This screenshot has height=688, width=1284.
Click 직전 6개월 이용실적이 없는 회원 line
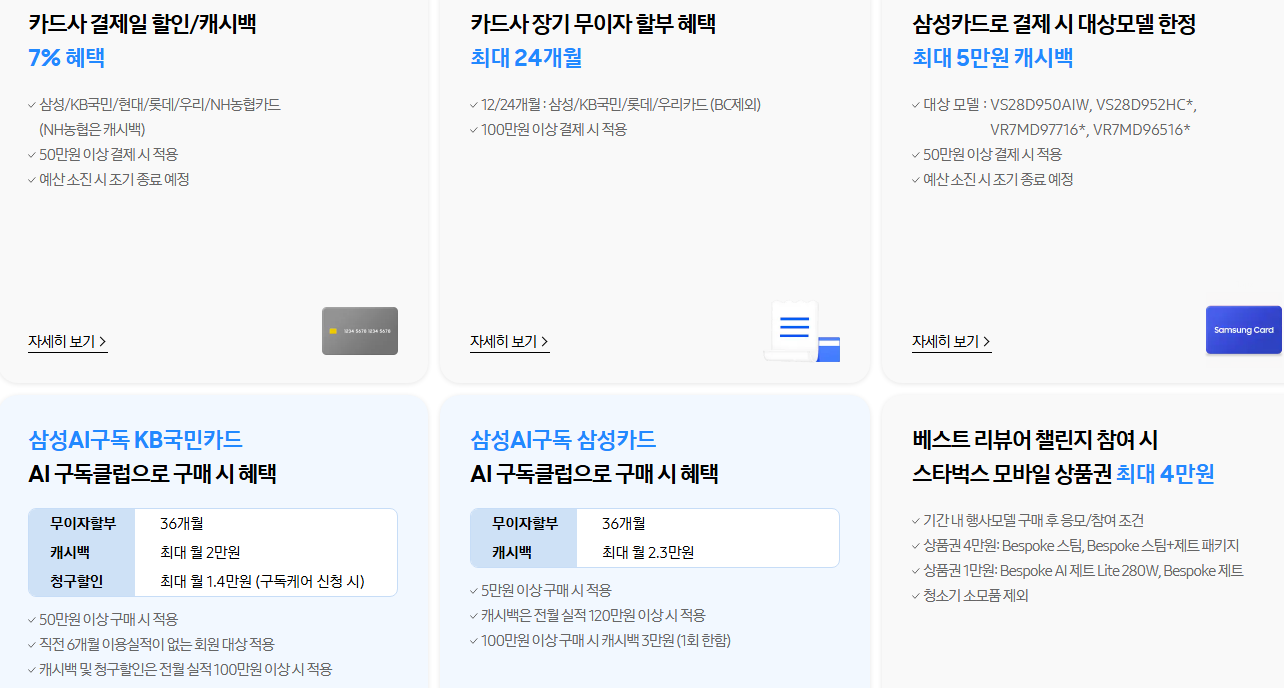coord(157,644)
